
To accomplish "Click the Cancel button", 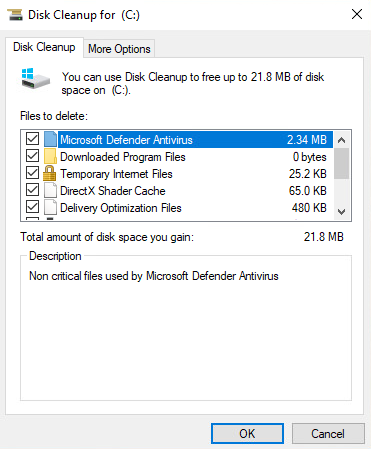I will click(328, 433).
